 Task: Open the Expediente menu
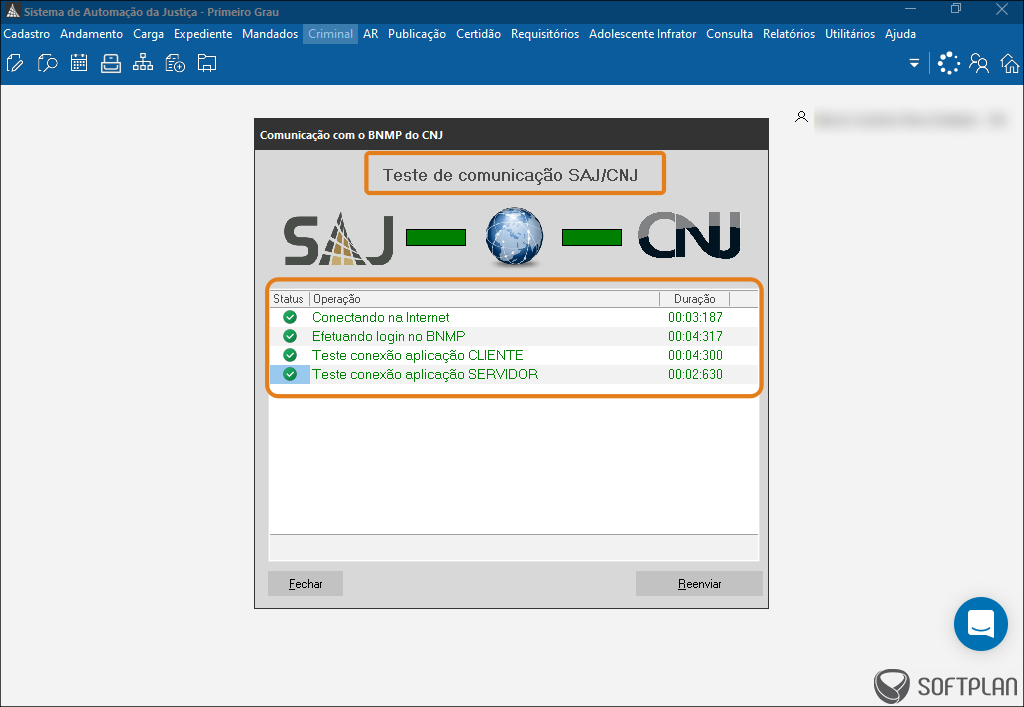point(203,34)
